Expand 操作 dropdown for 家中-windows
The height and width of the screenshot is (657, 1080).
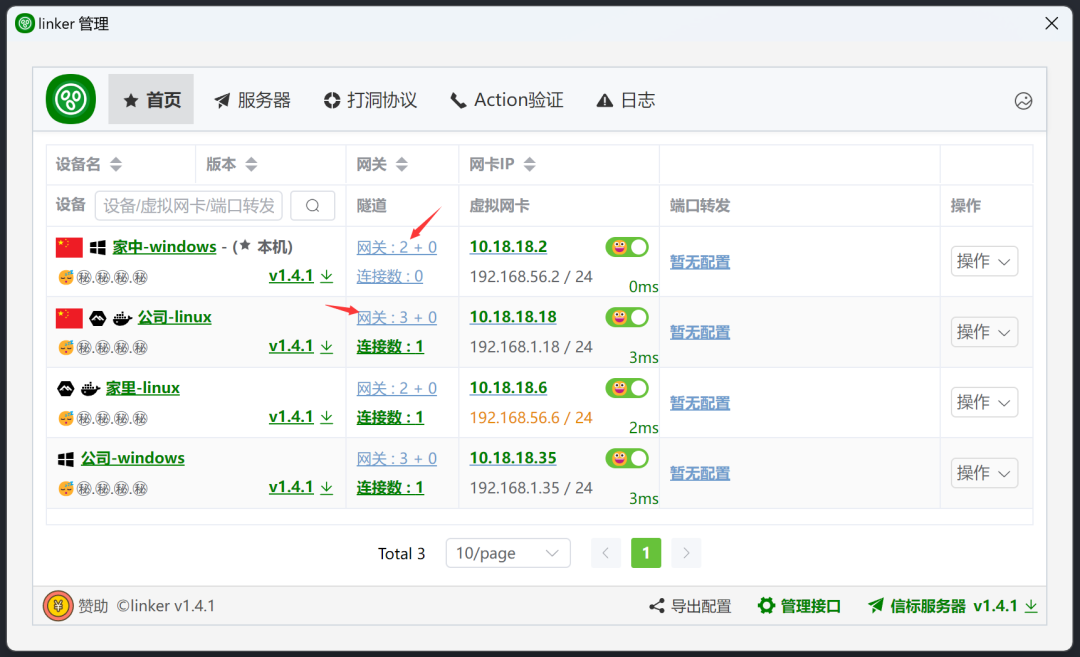(984, 261)
